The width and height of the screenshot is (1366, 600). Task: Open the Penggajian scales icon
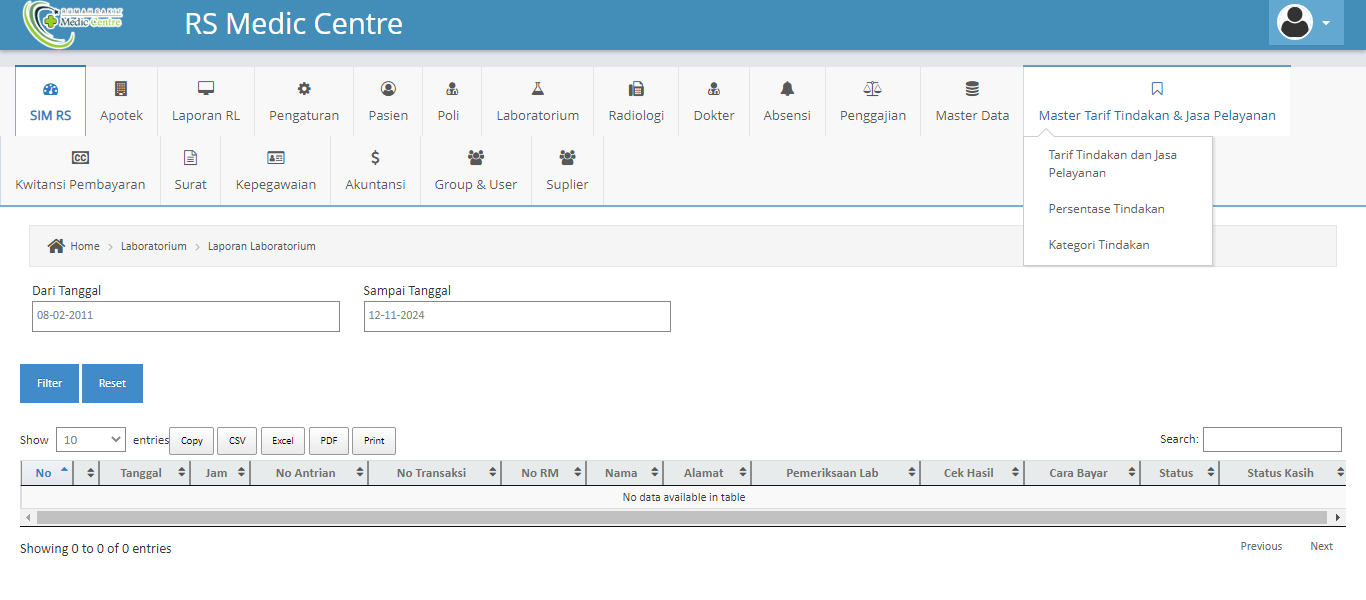872,89
